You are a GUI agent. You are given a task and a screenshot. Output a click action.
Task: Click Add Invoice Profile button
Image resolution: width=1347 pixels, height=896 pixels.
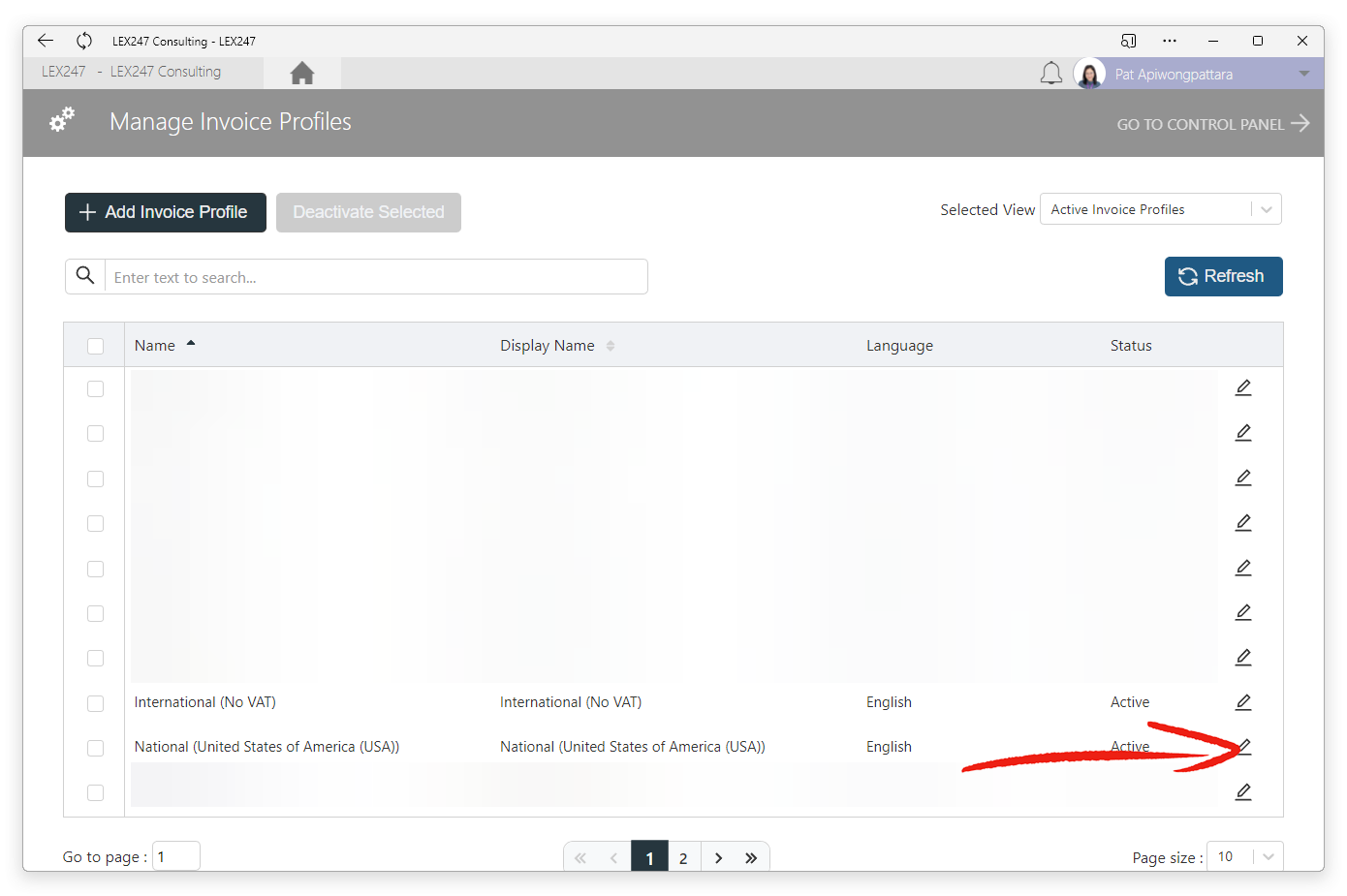coord(166,212)
